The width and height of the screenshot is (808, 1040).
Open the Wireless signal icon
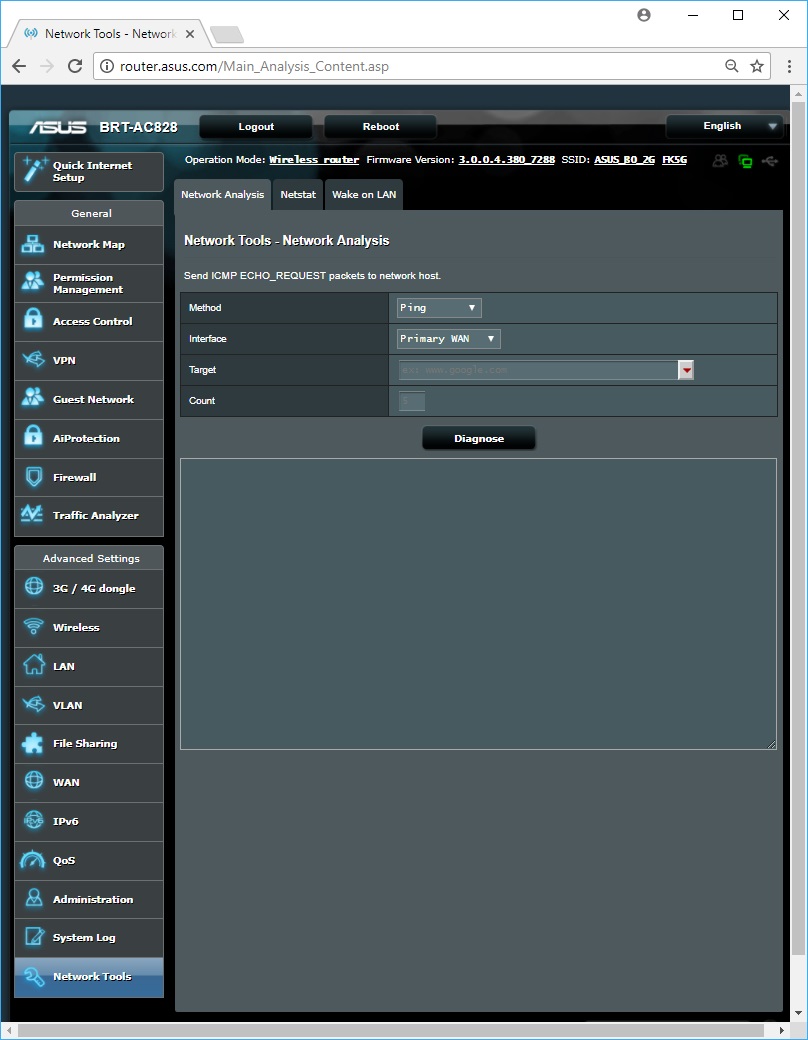33,627
